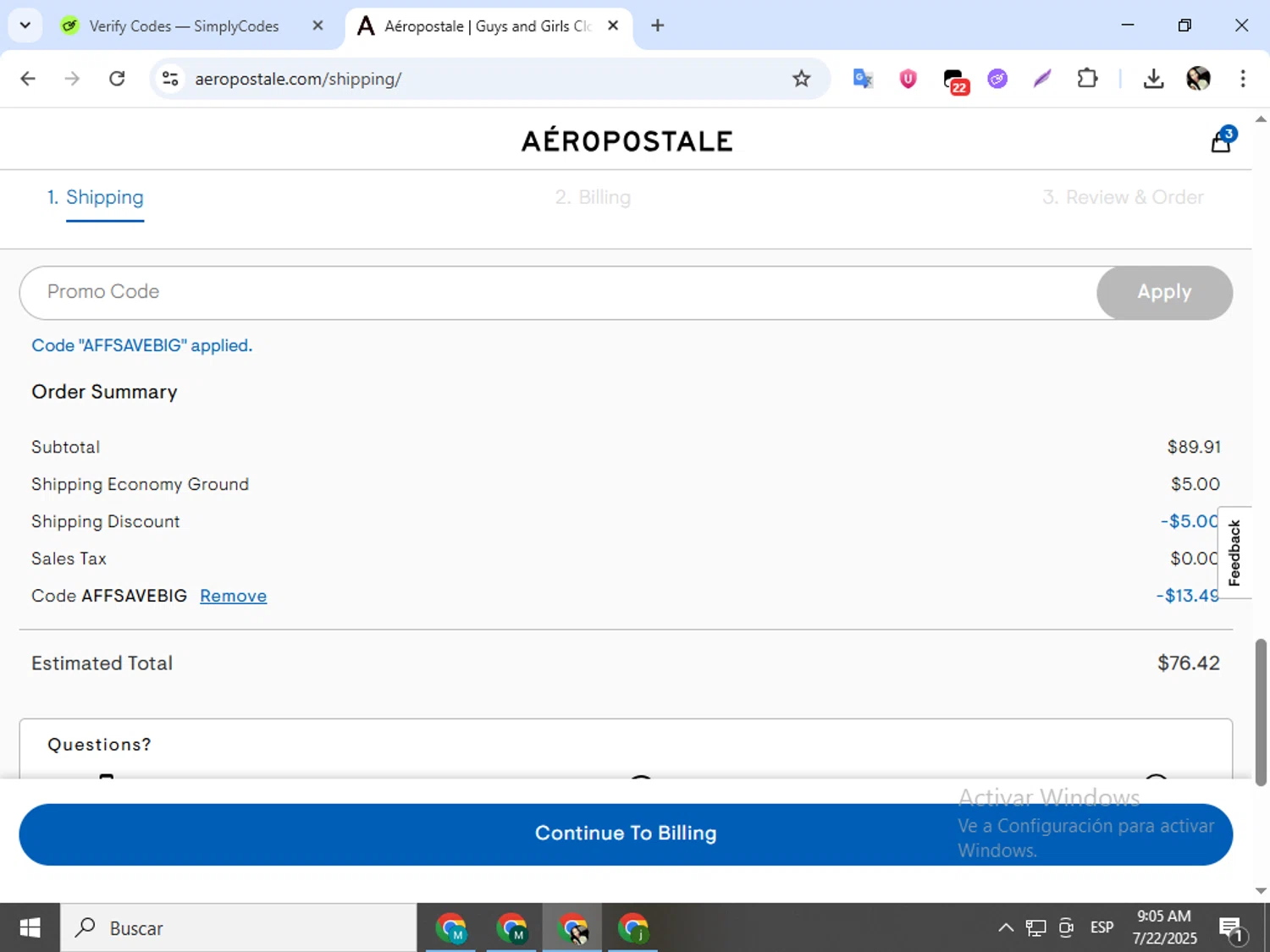Focus the Promo Code input field
The image size is (1270, 952).
(x=559, y=292)
